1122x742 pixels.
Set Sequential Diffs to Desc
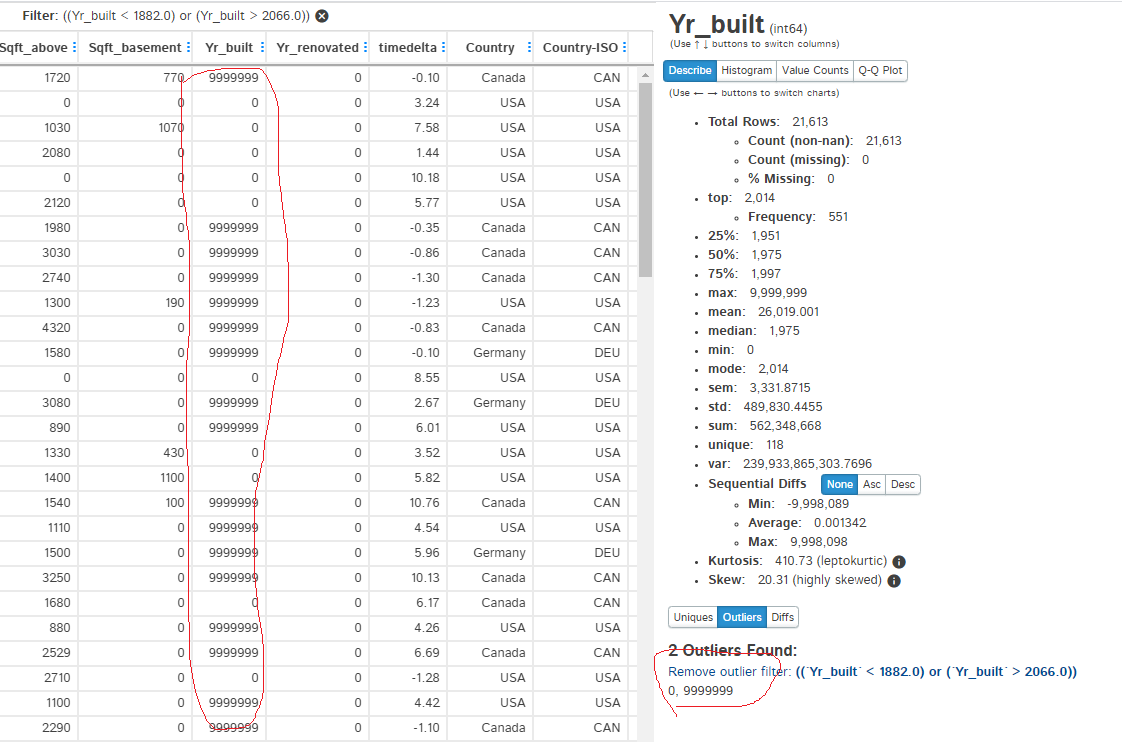pos(902,484)
